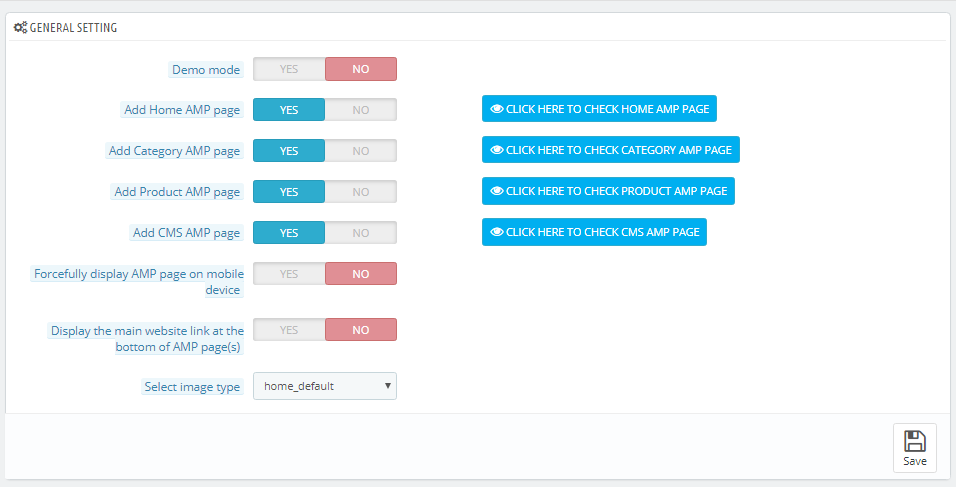Choose NO for Add Category AMP page
The image size is (956, 487).
coord(361,151)
